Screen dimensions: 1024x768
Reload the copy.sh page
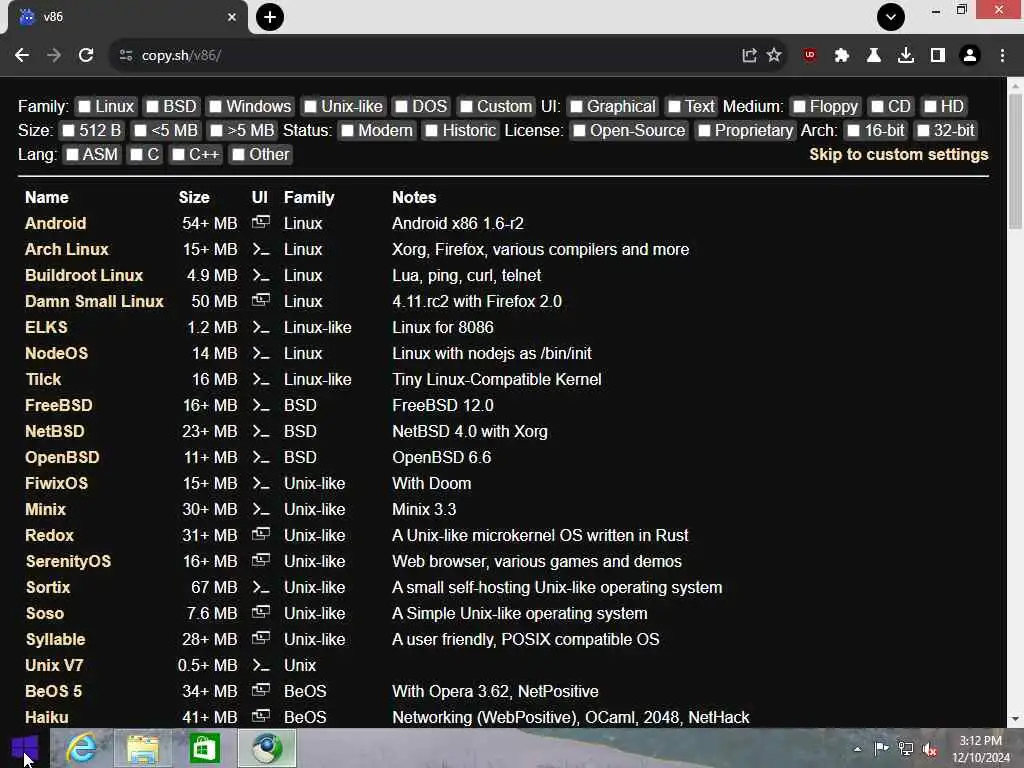click(86, 56)
